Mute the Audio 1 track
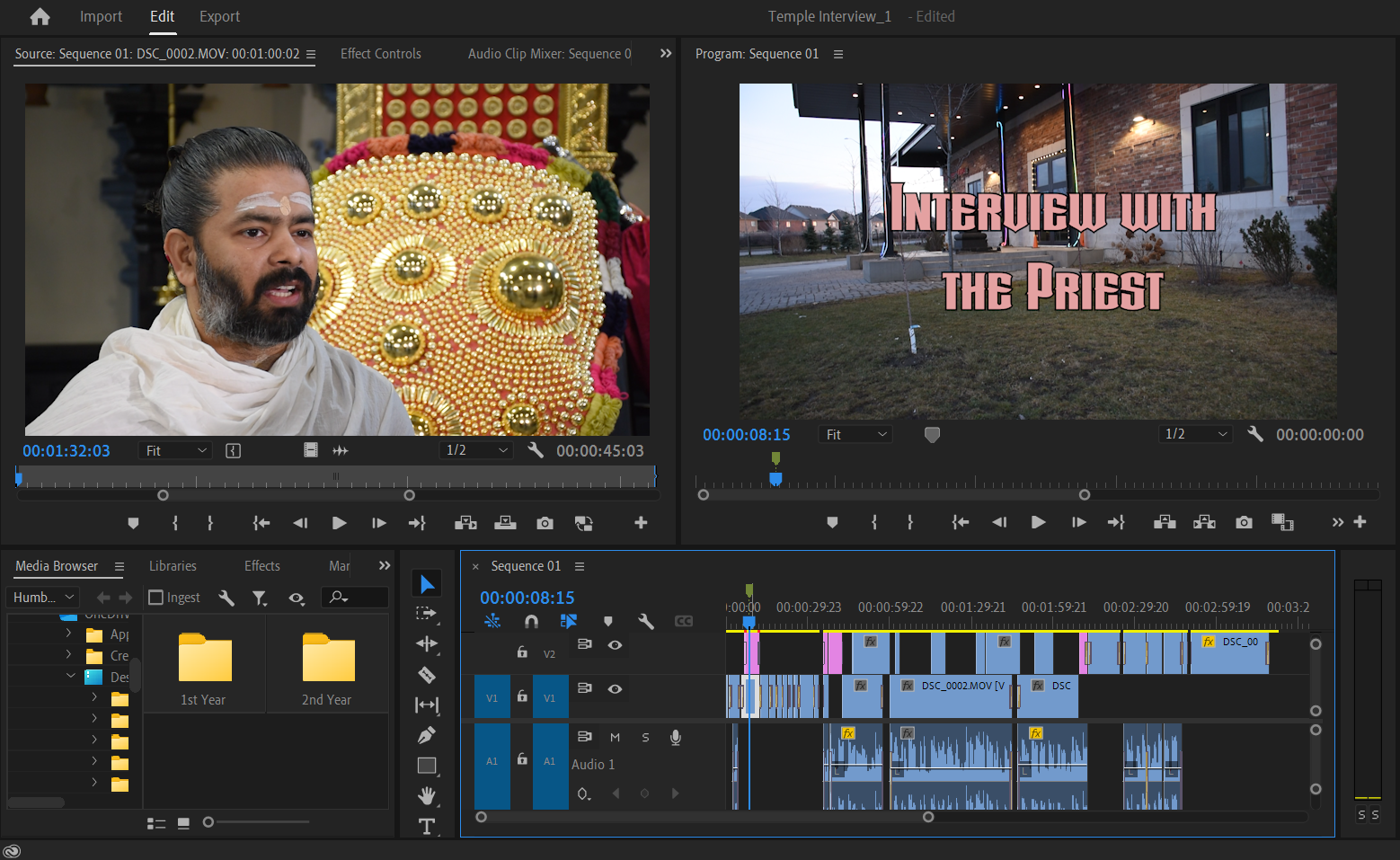This screenshot has width=1400, height=860. click(615, 737)
